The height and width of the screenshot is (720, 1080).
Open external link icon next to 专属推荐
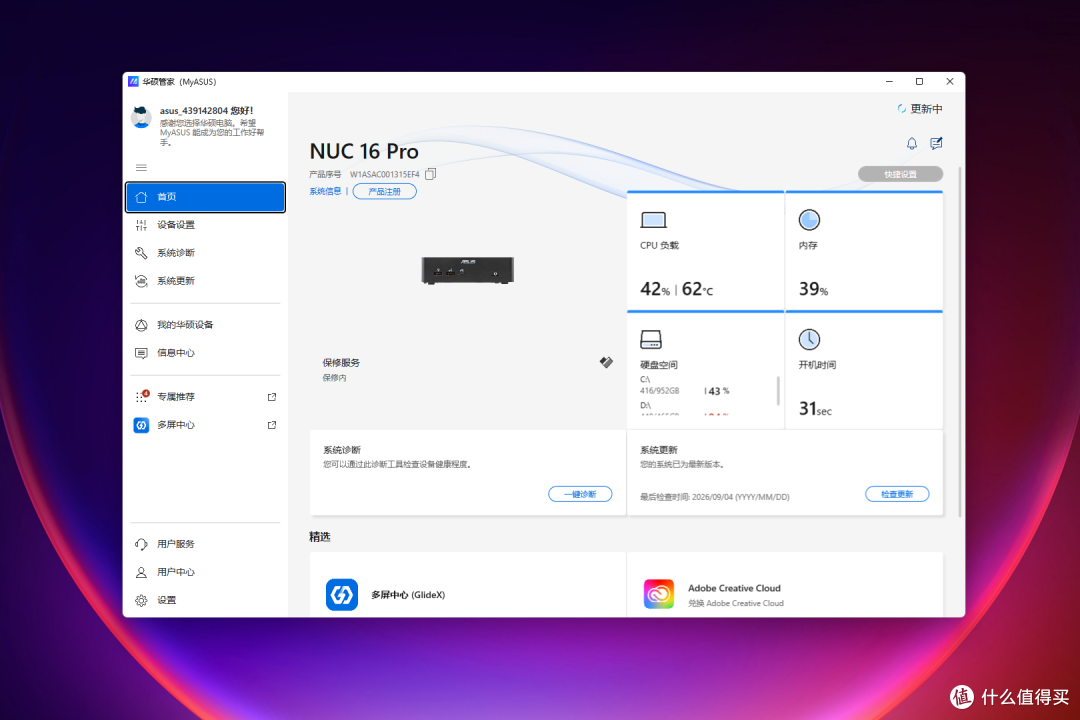pyautogui.click(x=272, y=397)
